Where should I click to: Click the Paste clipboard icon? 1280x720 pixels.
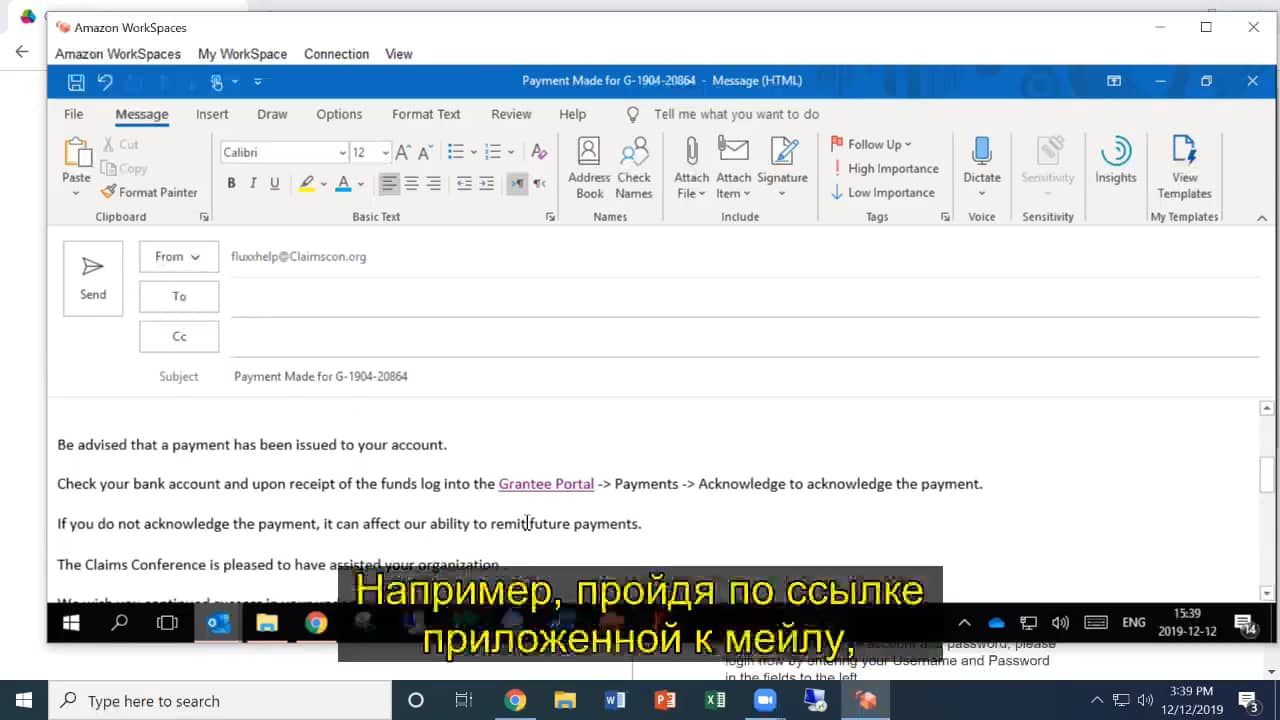point(76,153)
